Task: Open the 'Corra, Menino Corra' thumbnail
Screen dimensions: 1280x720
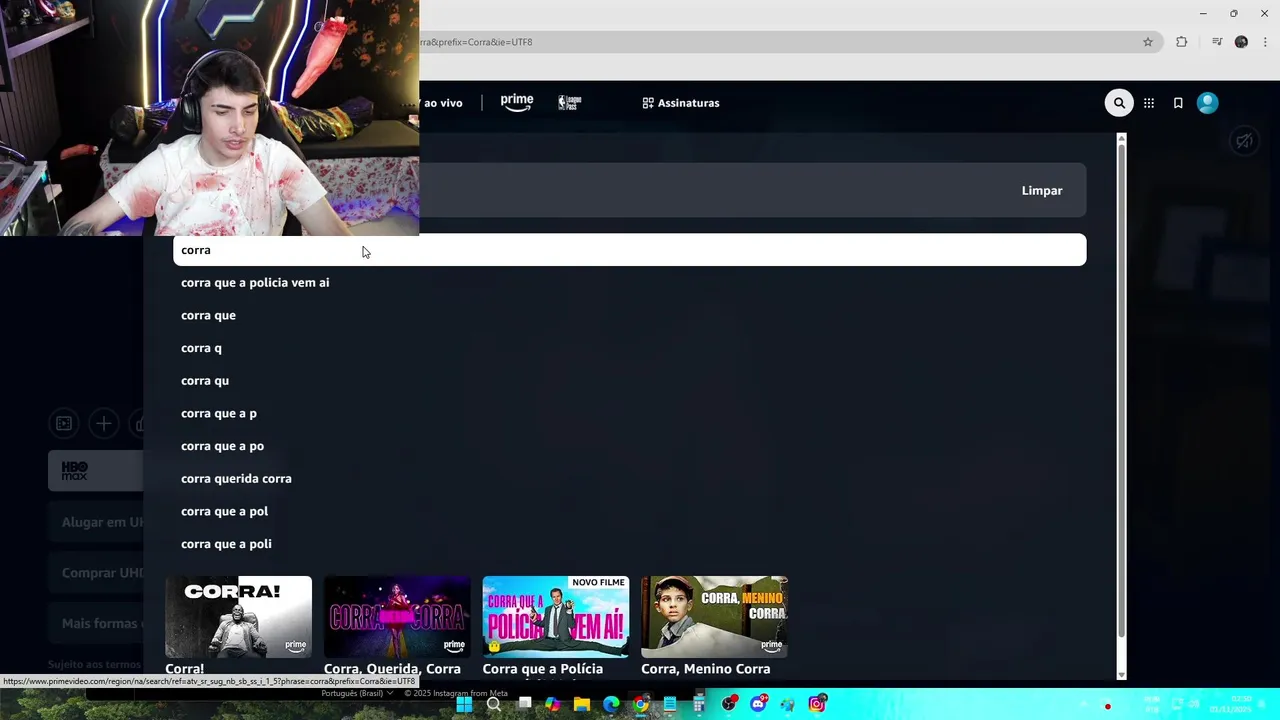Action: coord(714,616)
